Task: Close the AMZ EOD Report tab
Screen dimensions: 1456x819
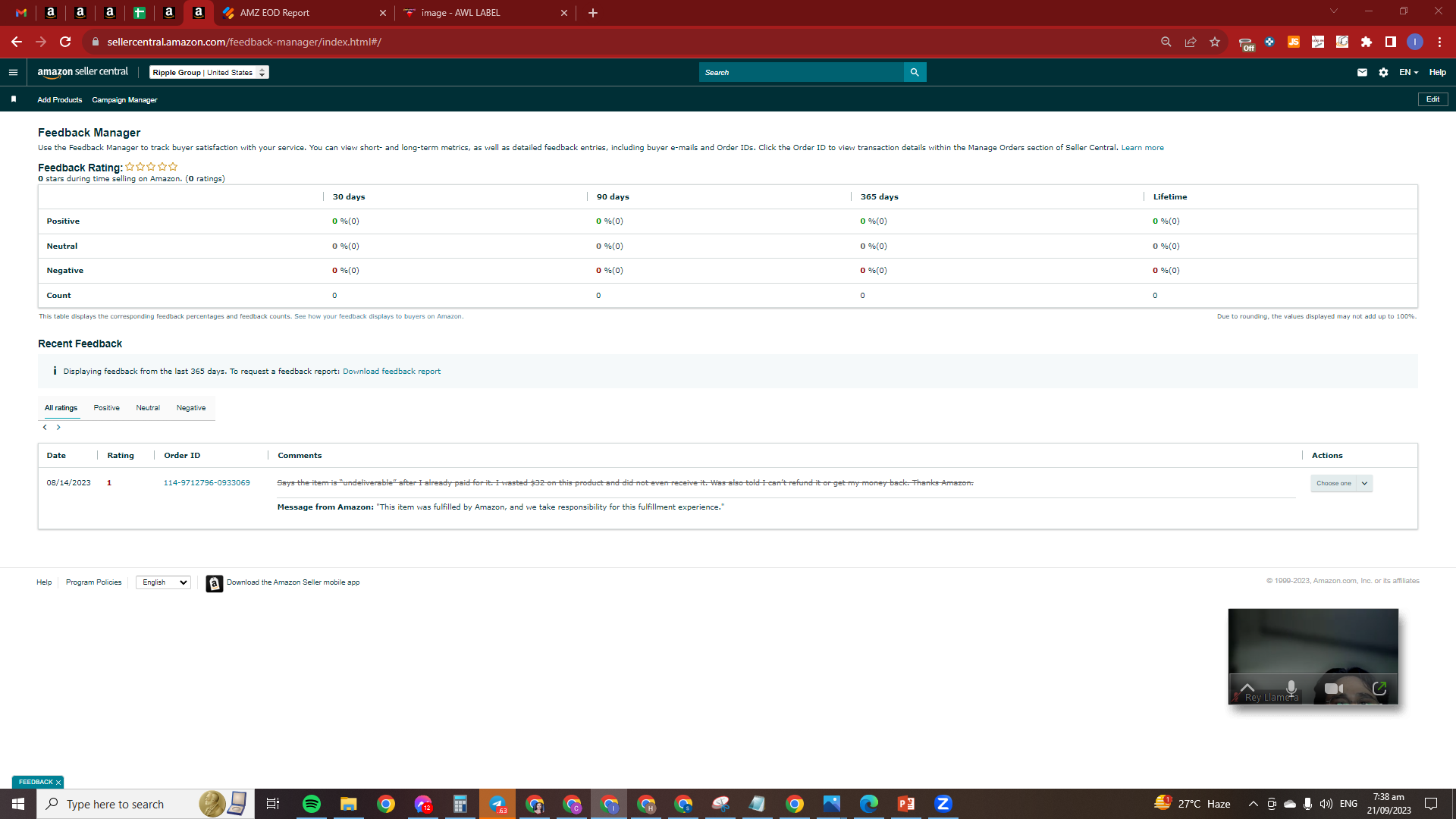Action: coord(382,13)
